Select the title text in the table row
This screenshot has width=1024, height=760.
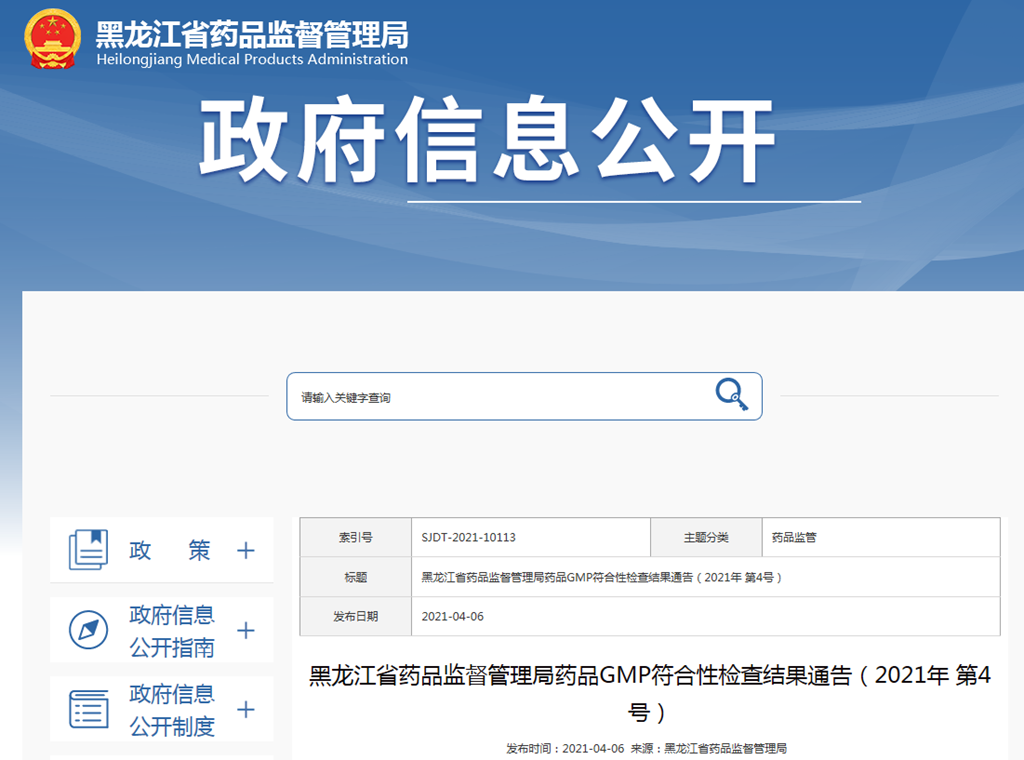pos(601,577)
